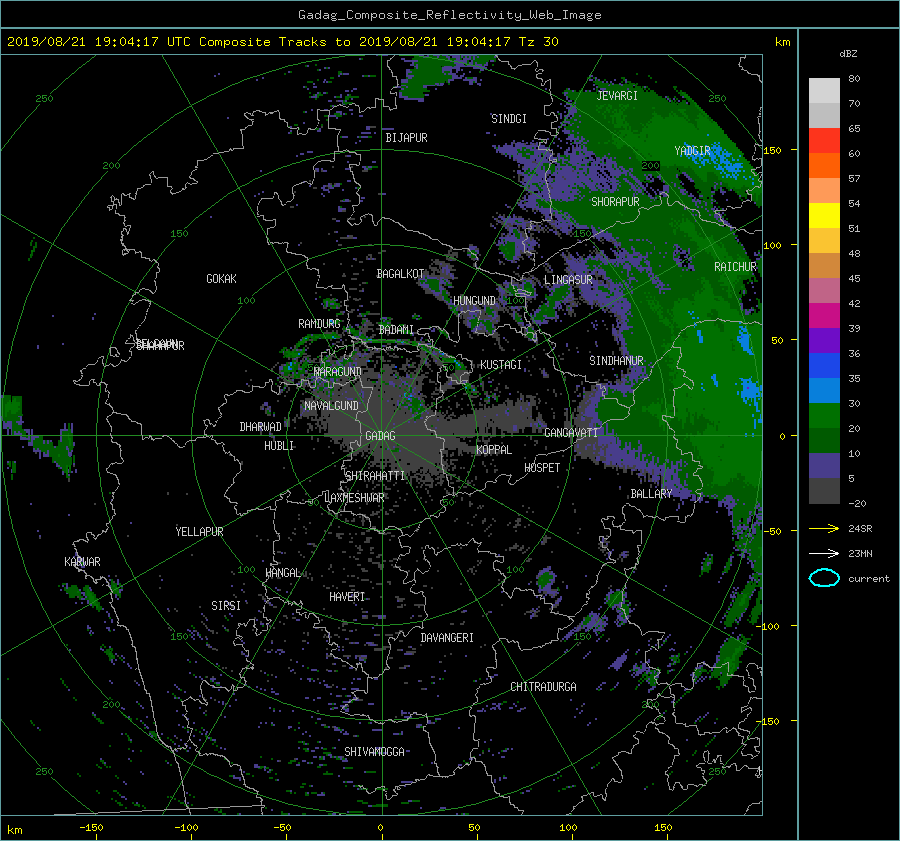Select the dark gray -20 dBZ swatch
Viewport: 900px width, 841px height.
click(824, 491)
